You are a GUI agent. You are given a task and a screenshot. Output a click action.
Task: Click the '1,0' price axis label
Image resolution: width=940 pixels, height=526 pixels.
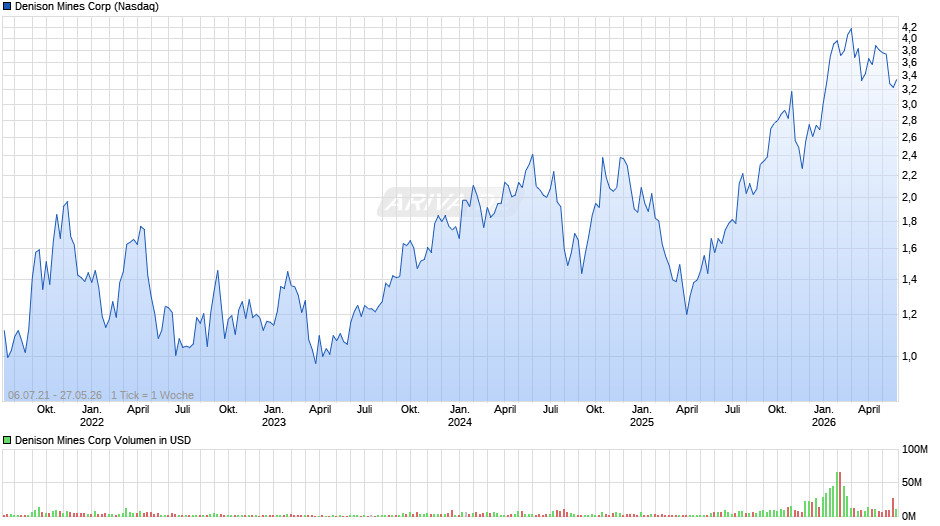tap(909, 356)
